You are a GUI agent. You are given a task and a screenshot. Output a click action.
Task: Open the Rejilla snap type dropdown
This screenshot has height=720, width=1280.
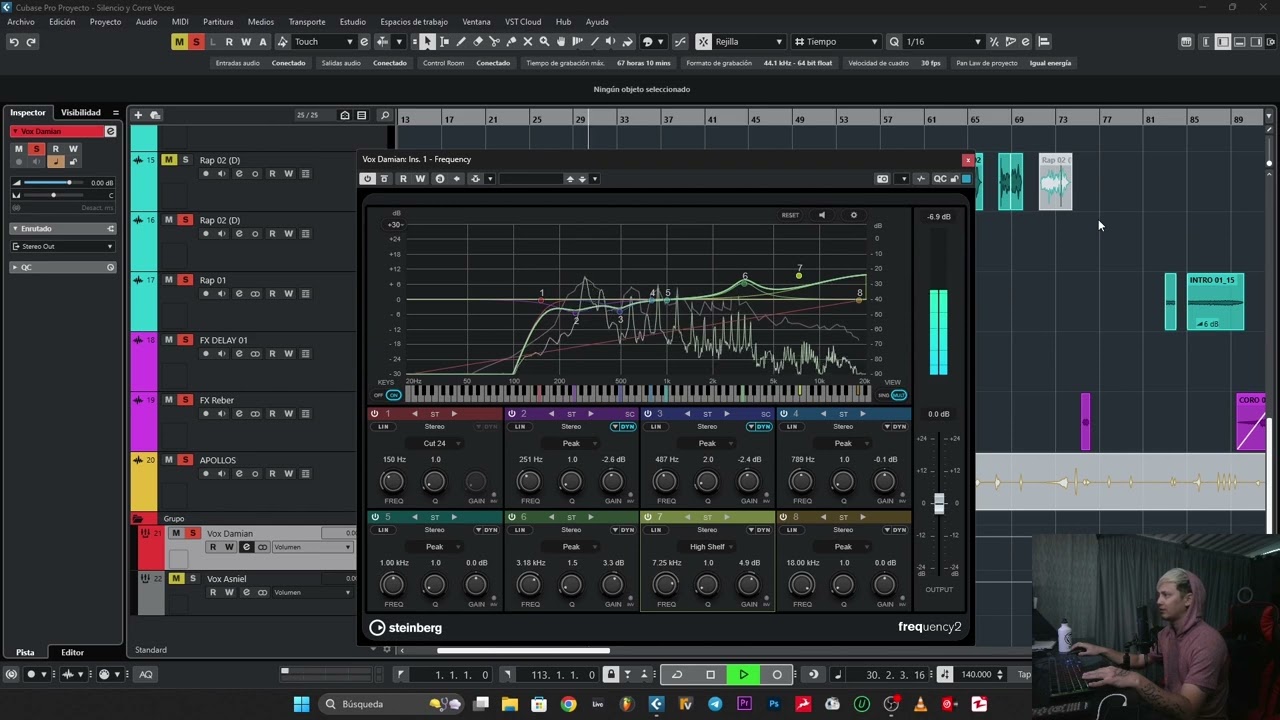[x=748, y=41]
